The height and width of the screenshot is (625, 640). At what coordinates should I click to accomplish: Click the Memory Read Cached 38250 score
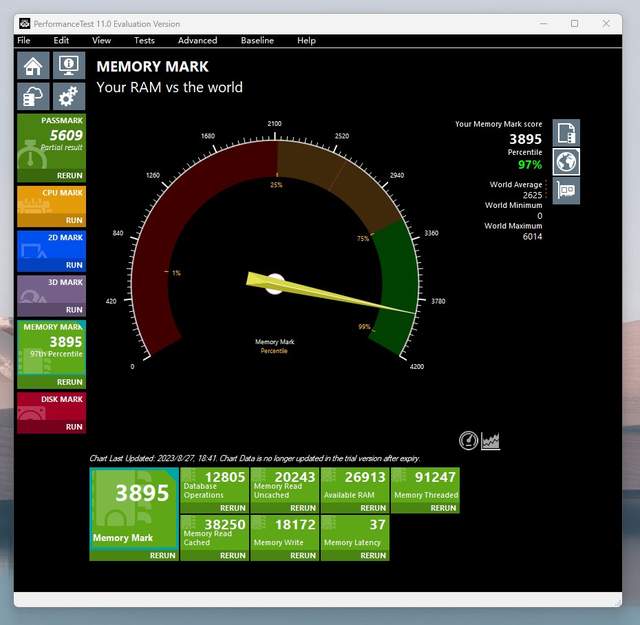[225, 525]
